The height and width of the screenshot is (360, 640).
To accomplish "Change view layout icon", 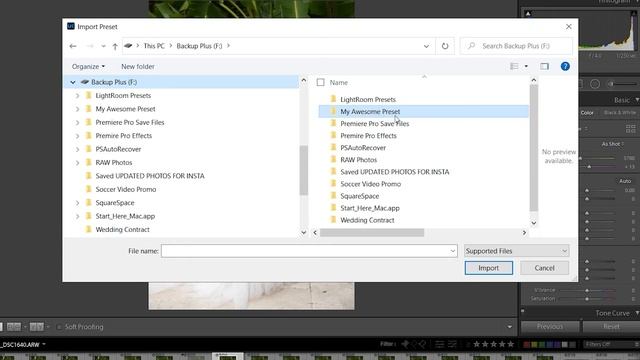I will (514, 66).
